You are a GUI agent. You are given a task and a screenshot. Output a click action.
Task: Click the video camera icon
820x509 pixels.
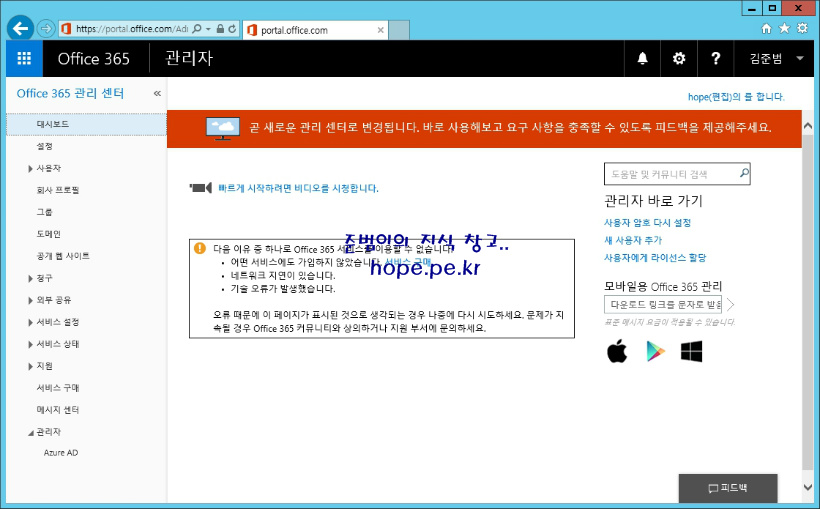201,188
